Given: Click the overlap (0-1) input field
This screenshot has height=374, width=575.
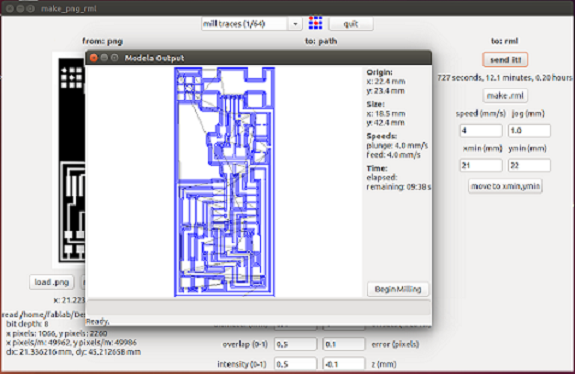Looking at the screenshot, I should 296,344.
